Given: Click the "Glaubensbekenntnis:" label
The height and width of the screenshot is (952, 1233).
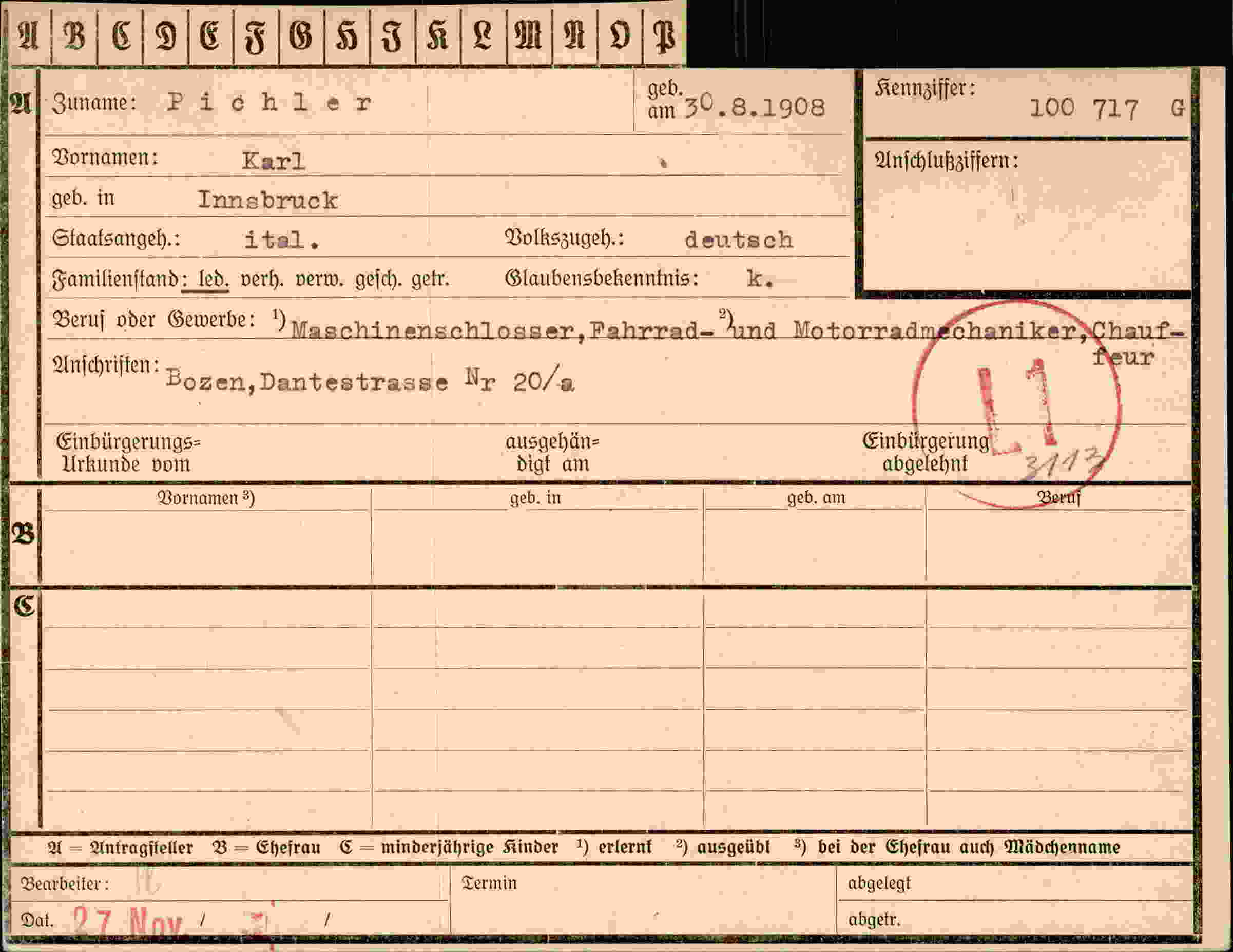Looking at the screenshot, I should 602,279.
